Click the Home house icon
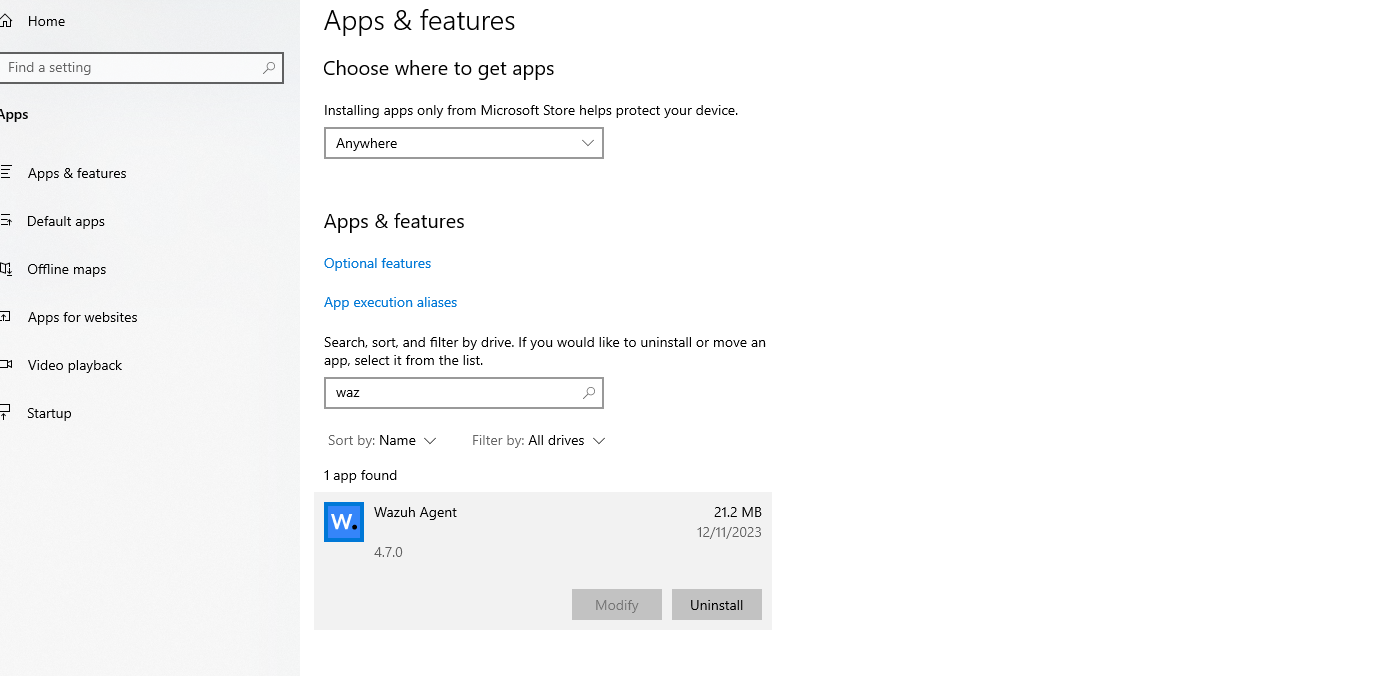This screenshot has height=676, width=1393. pos(6,21)
